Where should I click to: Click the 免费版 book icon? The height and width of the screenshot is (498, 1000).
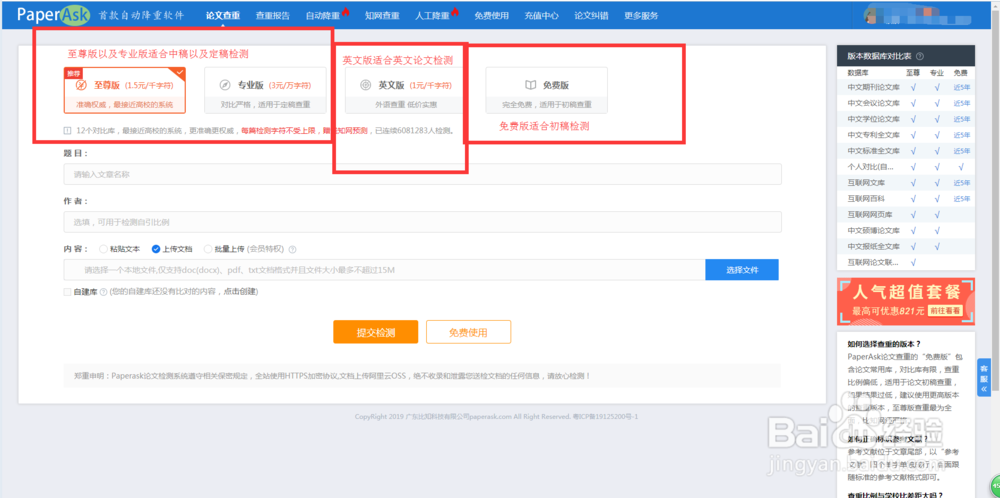[x=531, y=85]
